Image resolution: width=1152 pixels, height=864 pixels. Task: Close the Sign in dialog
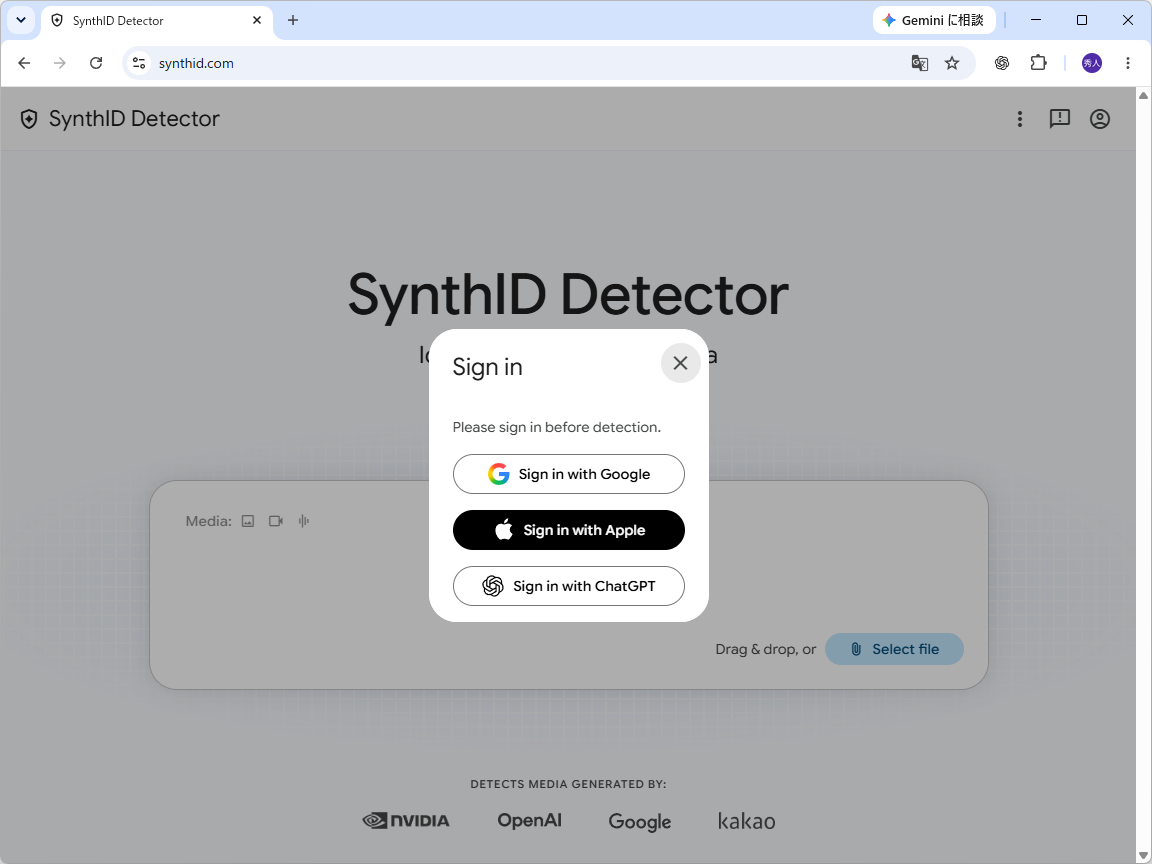click(680, 363)
